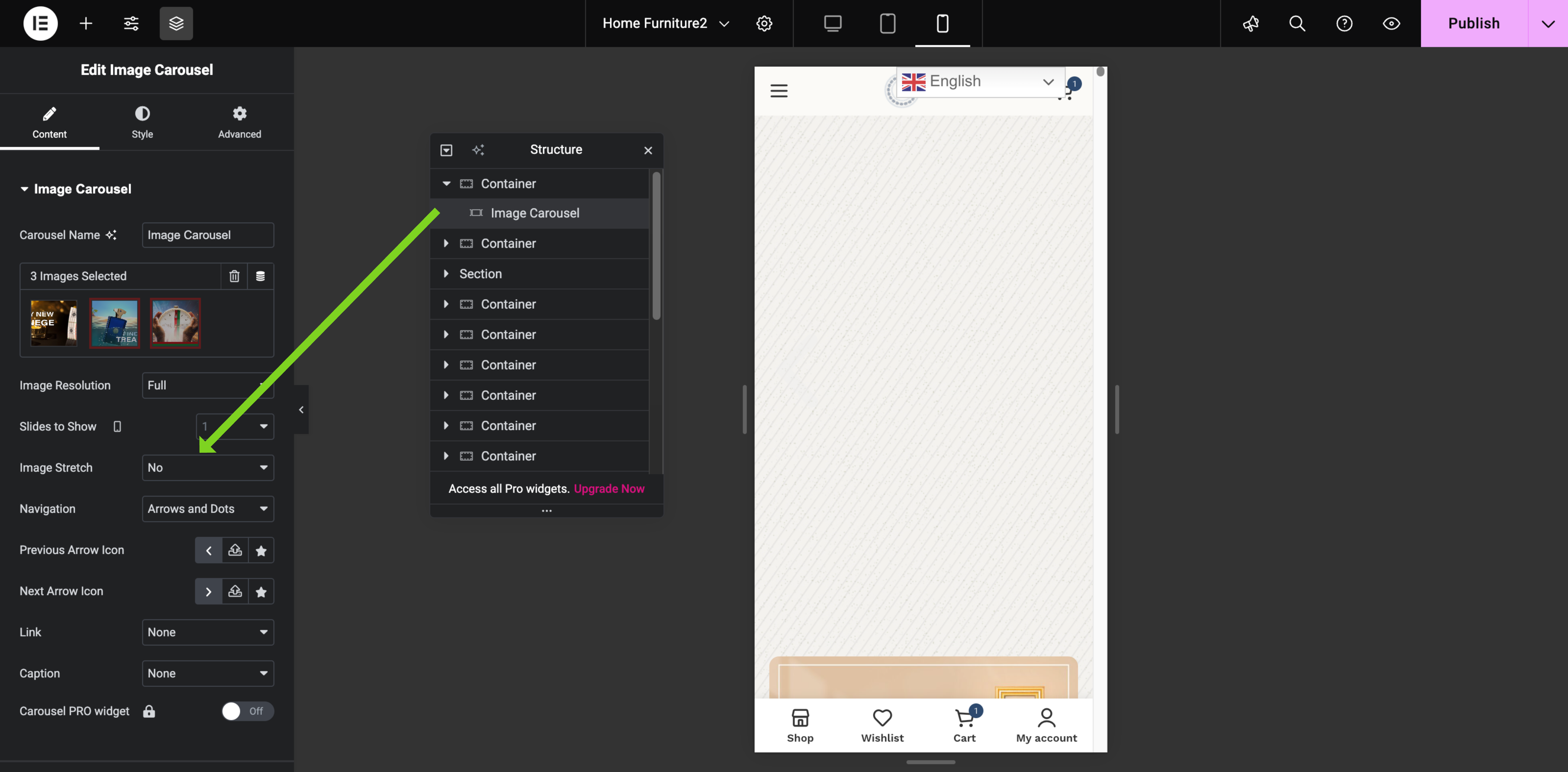Viewport: 1568px width, 772px height.
Task: Open the English language selector
Action: [980, 82]
